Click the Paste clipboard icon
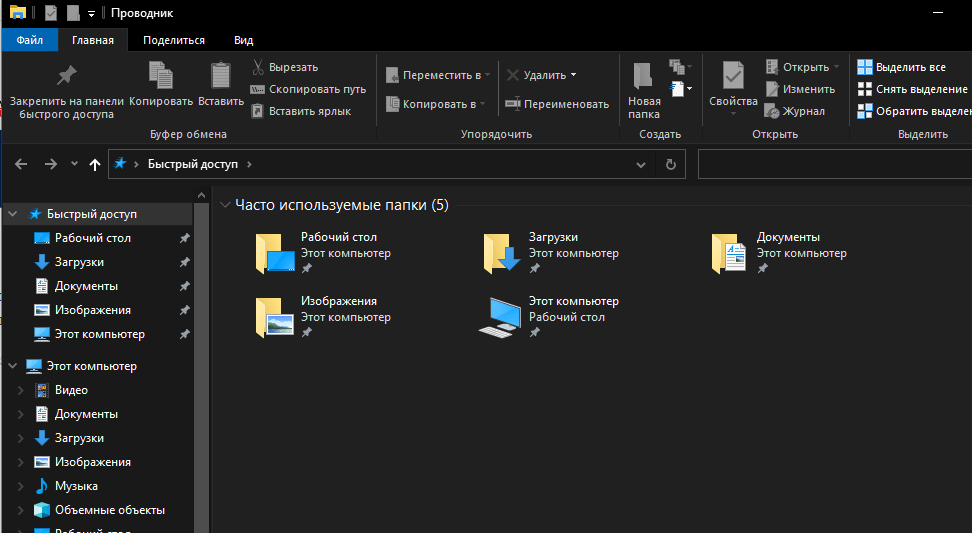The image size is (972, 533). click(x=220, y=76)
